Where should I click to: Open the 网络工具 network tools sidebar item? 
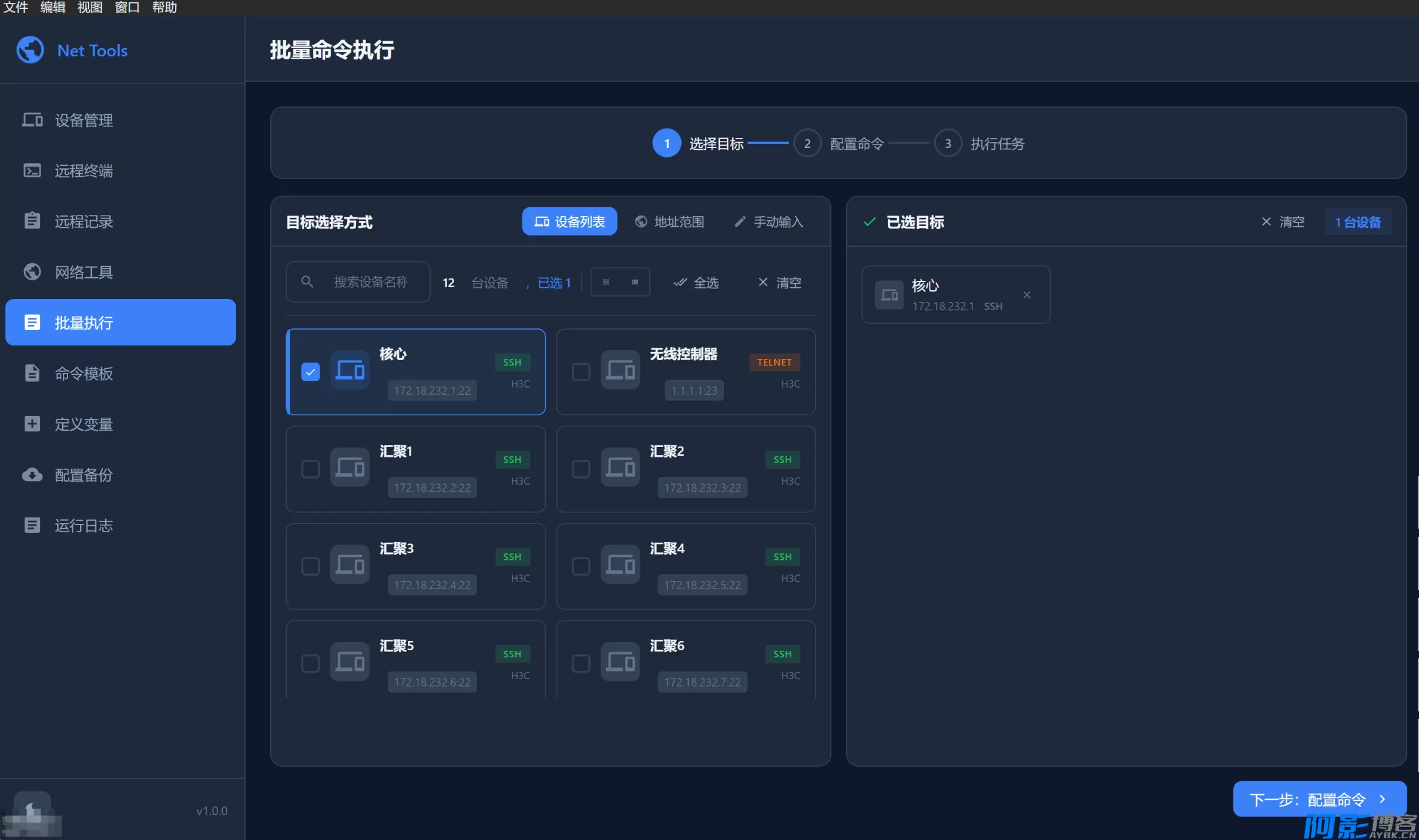click(83, 272)
